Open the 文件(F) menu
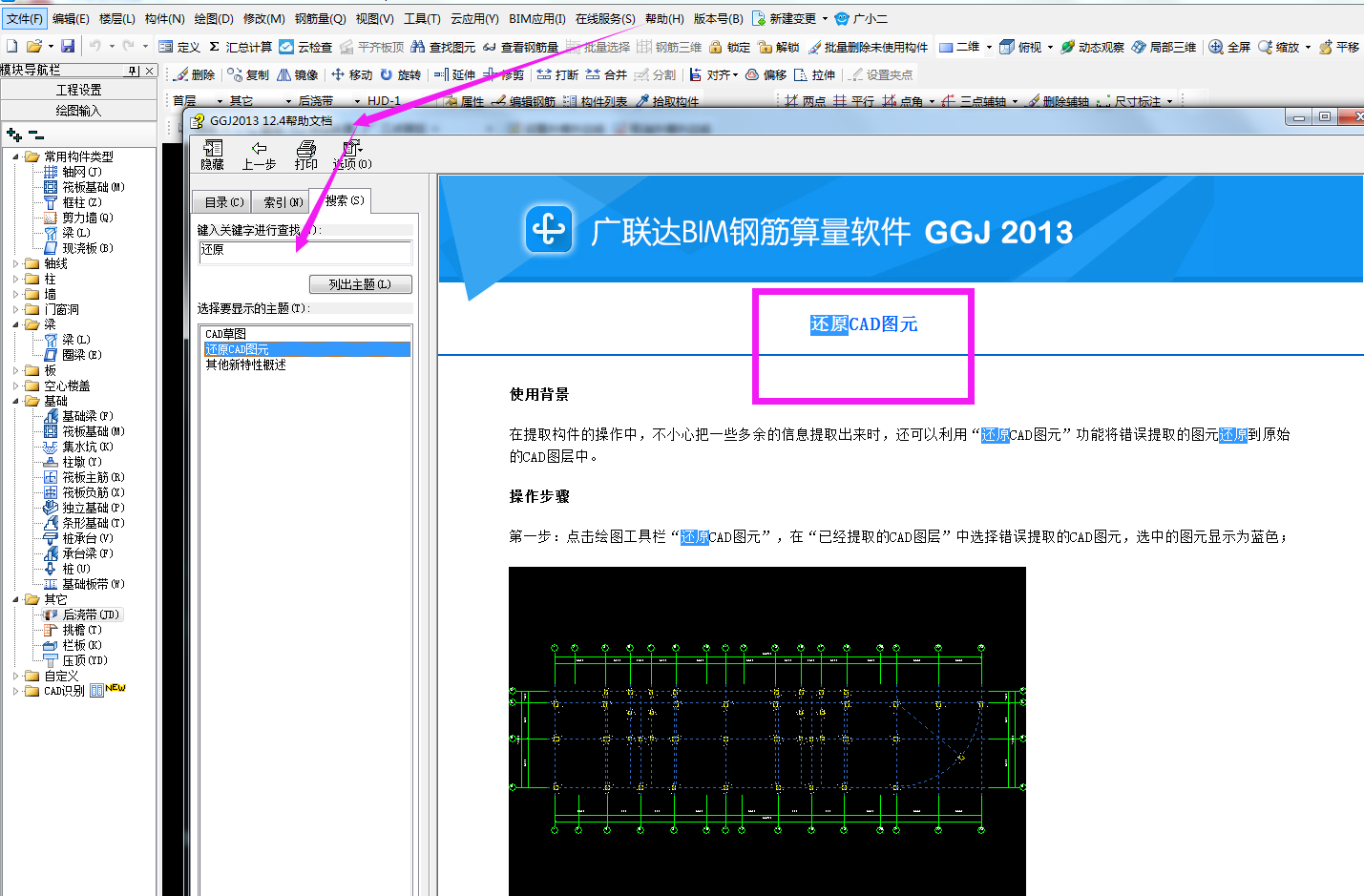Viewport: 1364px width, 896px height. 25,18
